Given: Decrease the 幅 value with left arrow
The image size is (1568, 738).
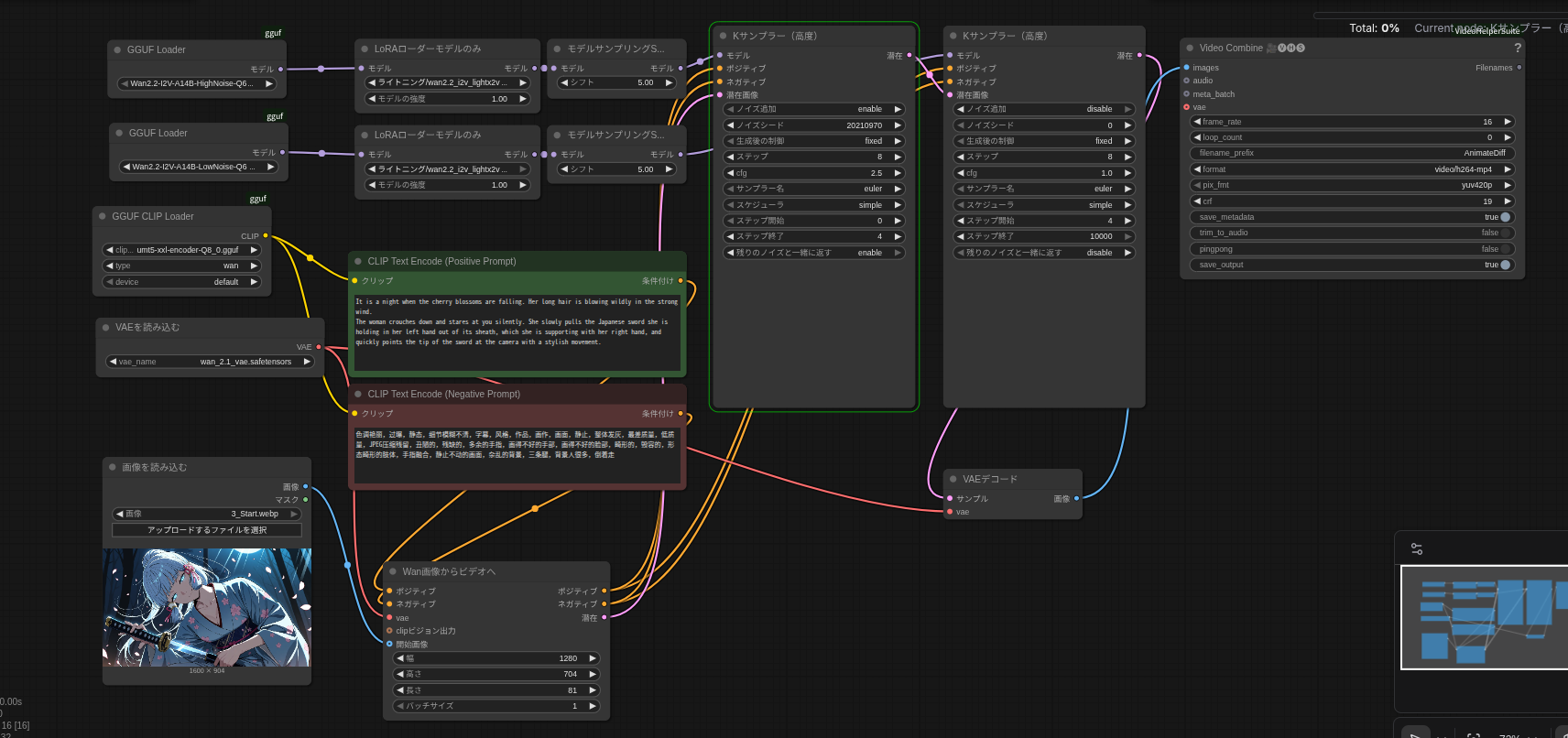Looking at the screenshot, I should (400, 658).
